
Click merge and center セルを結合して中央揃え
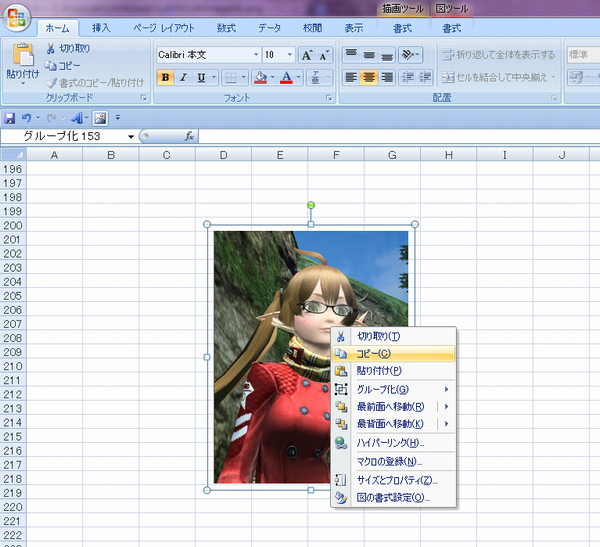tap(495, 78)
